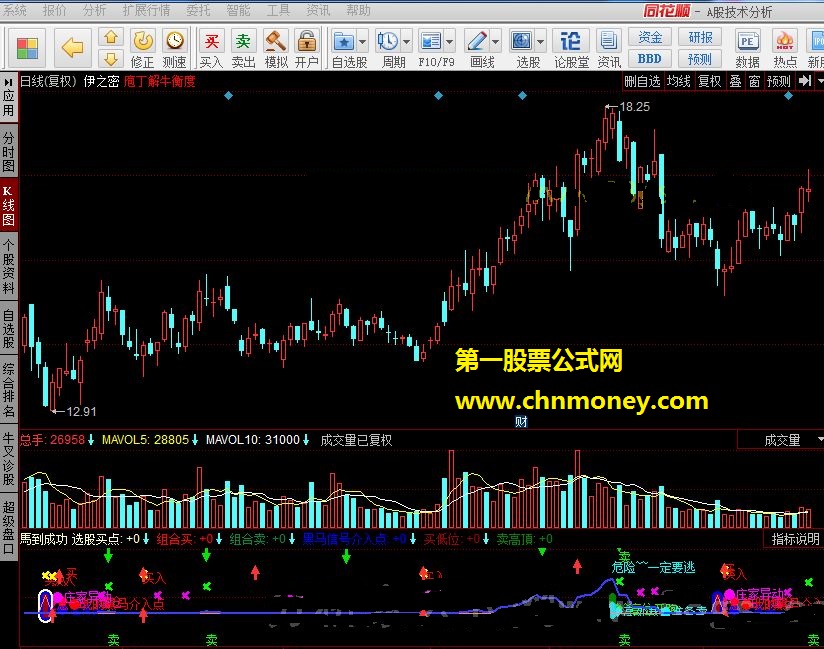Open the 委托 menu

[x=198, y=10]
